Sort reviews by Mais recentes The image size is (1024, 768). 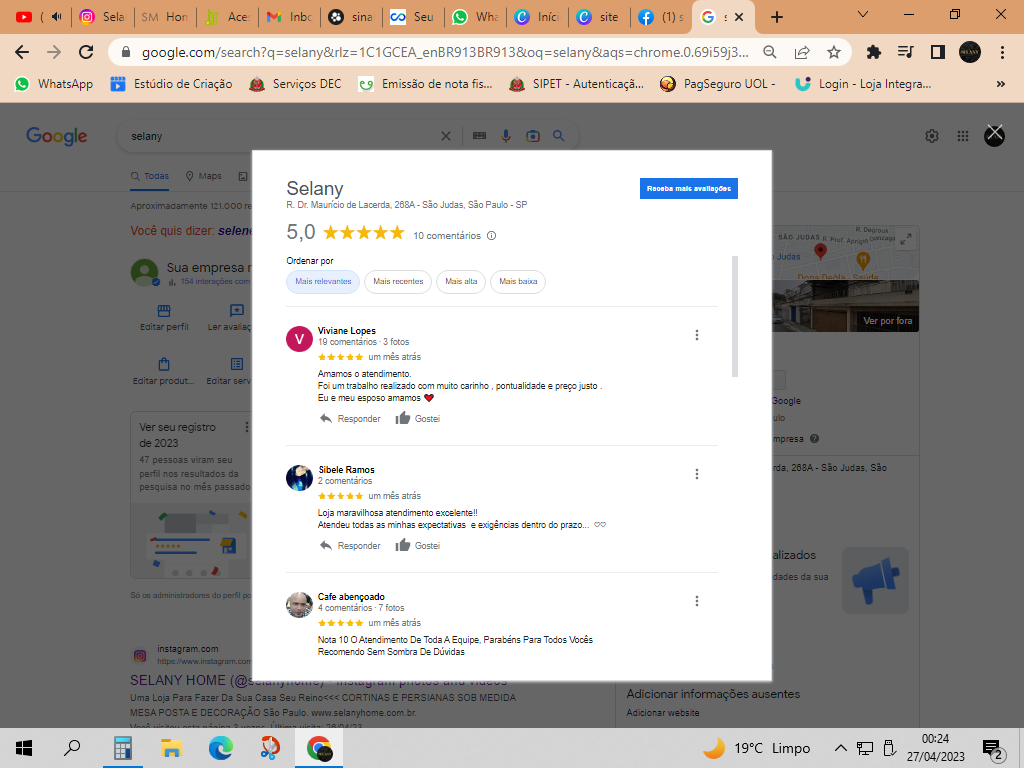tap(398, 281)
